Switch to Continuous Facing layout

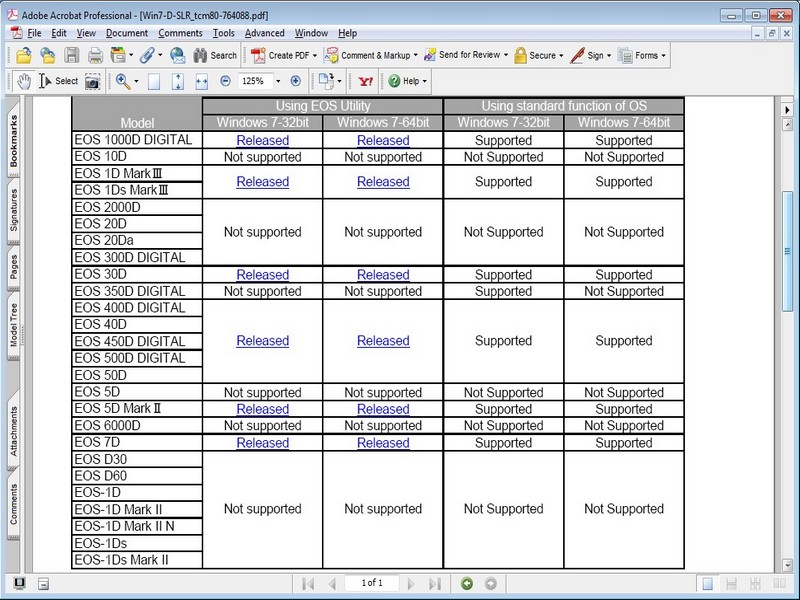(755, 583)
